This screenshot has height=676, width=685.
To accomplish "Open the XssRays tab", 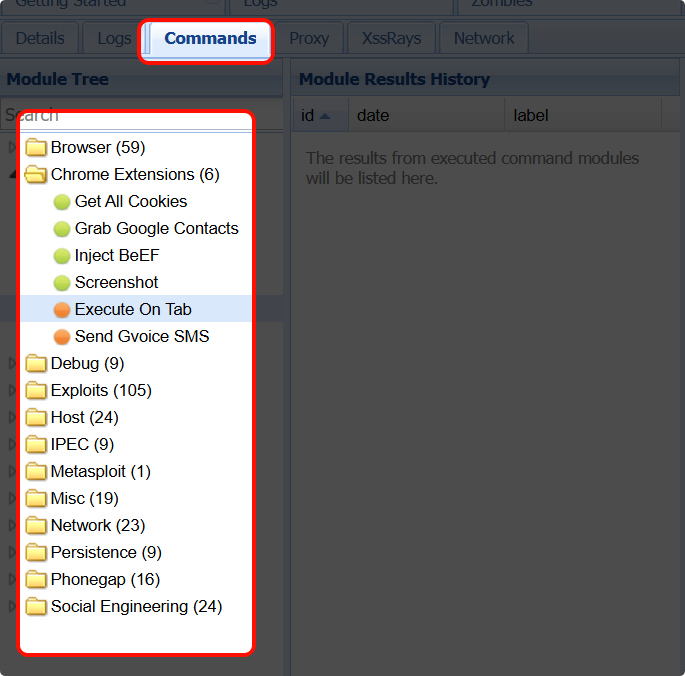I will pyautogui.click(x=391, y=39).
